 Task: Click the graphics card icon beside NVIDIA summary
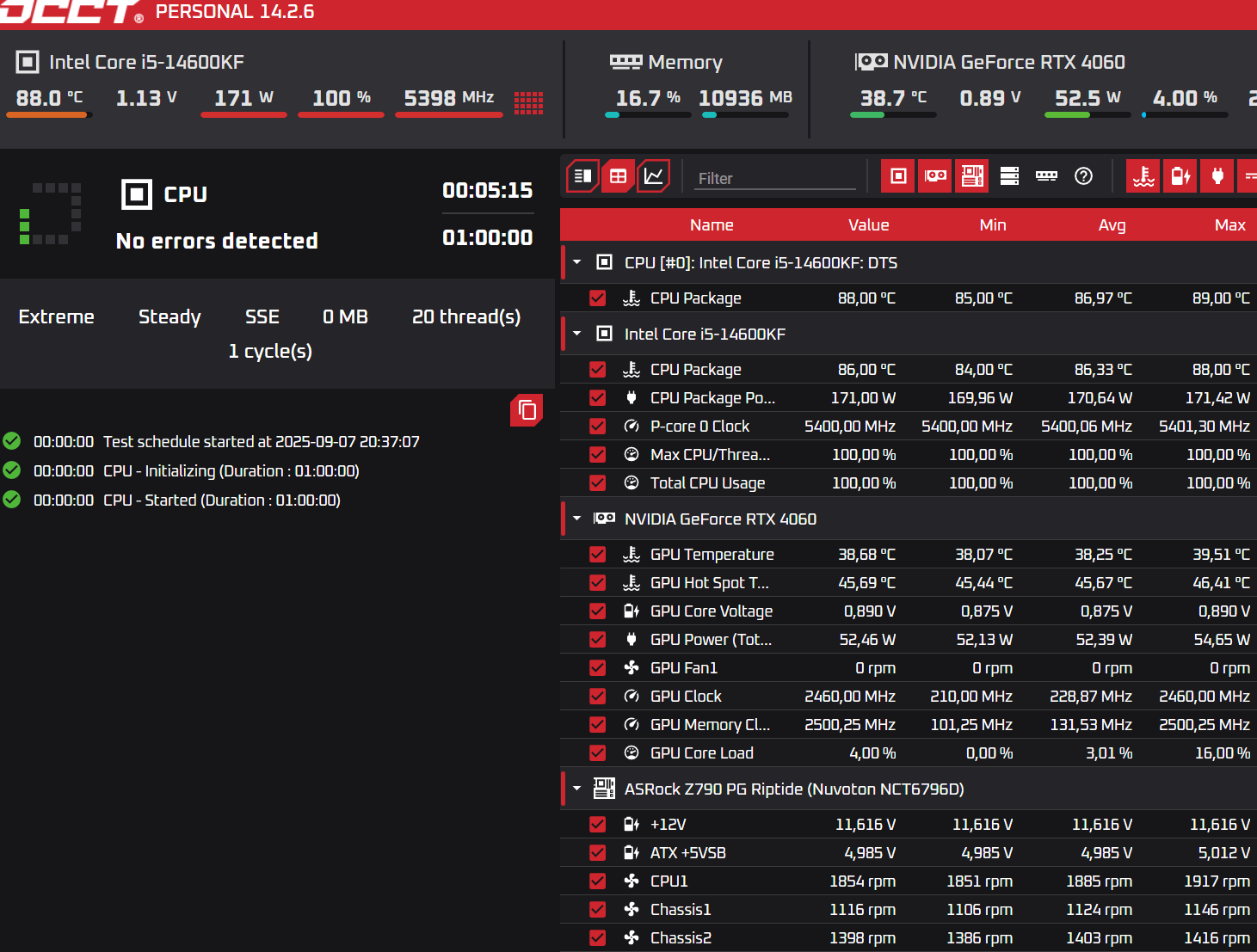click(x=871, y=62)
